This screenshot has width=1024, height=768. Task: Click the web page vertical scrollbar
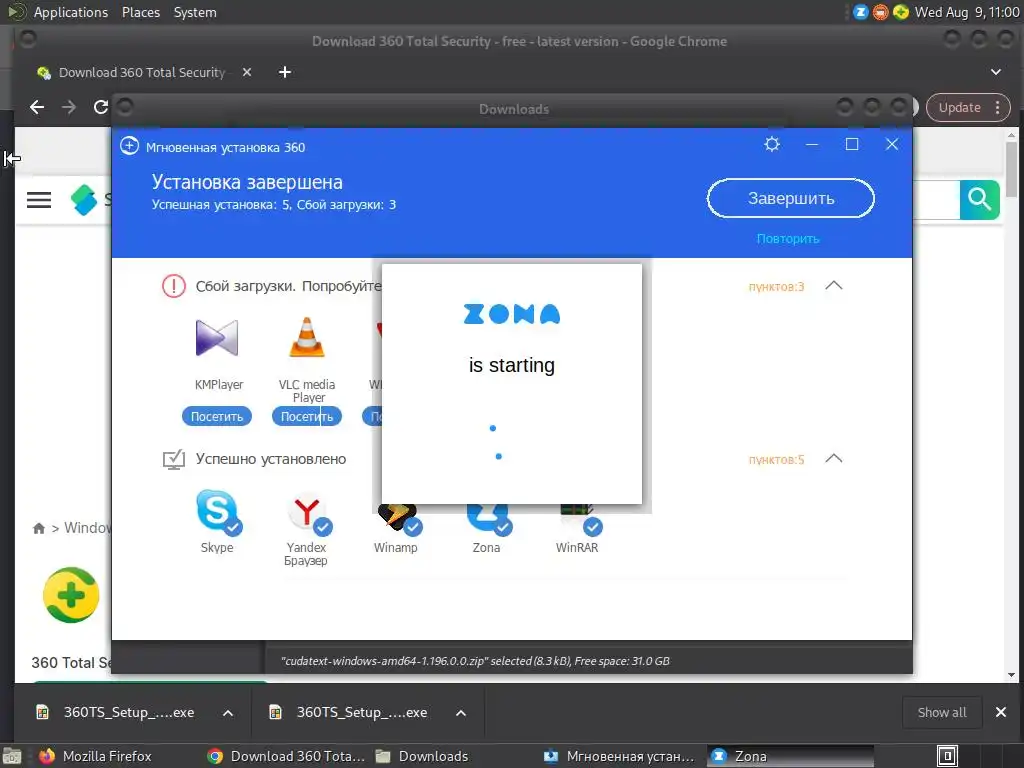(x=1012, y=170)
